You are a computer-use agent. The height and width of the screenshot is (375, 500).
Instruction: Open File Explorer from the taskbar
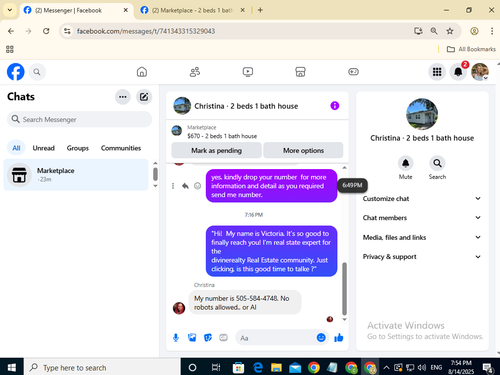276,367
